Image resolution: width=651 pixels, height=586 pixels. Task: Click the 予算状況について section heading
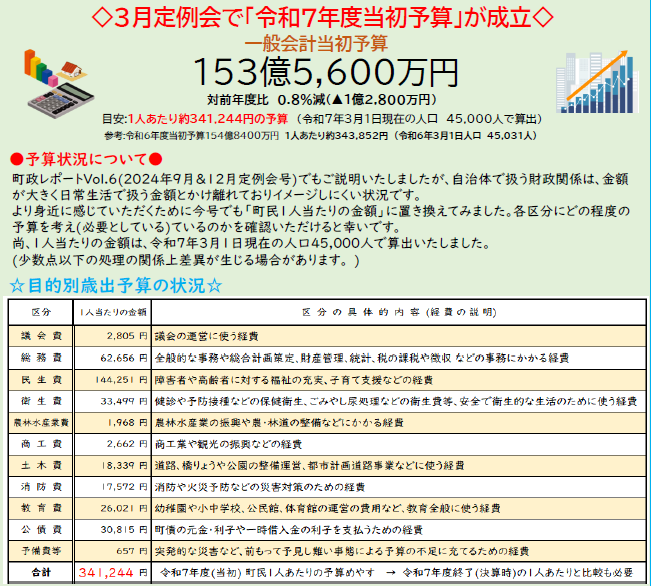point(85,160)
